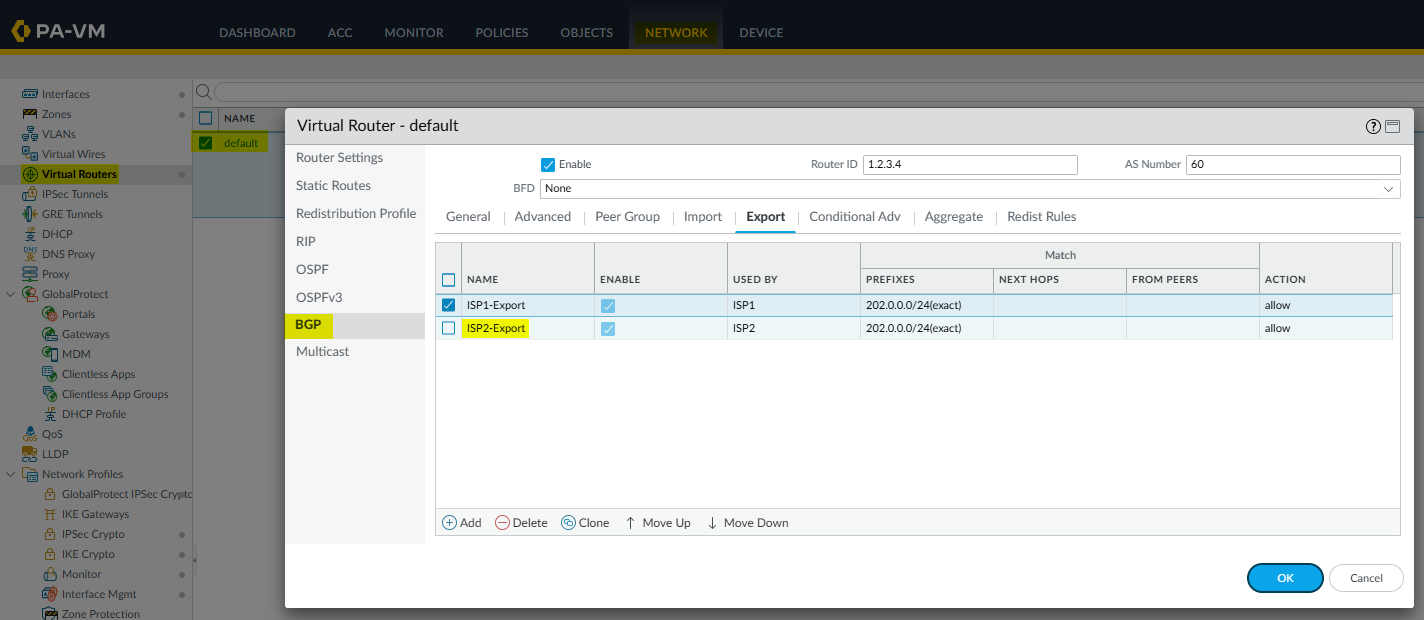Click the PA-VM logo icon
Image resolution: width=1424 pixels, height=620 pixels.
pyautogui.click(x=20, y=31)
